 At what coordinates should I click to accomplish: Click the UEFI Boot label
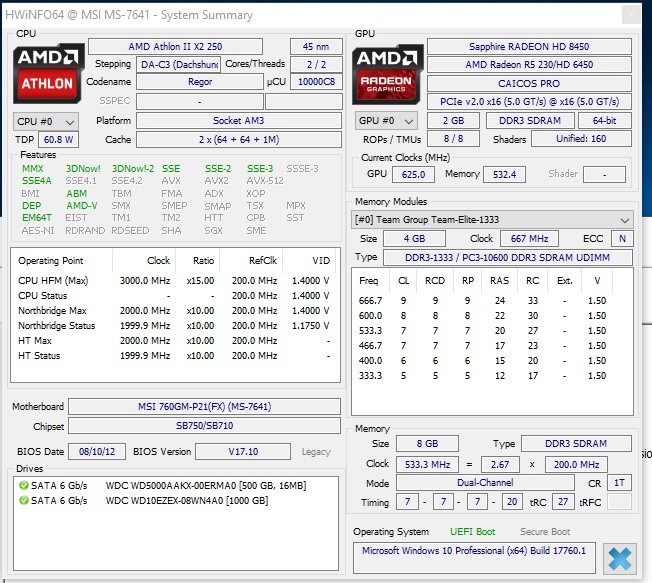[x=473, y=532]
